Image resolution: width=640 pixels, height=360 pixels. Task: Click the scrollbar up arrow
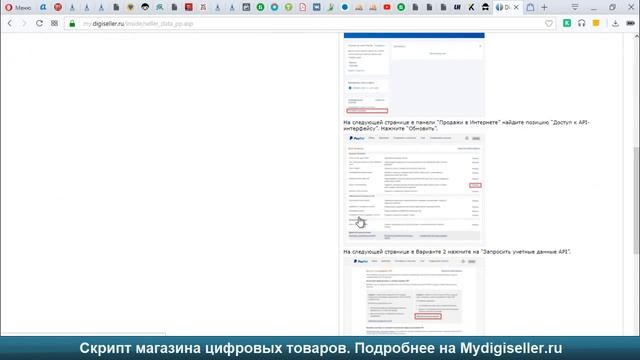tap(637, 37)
